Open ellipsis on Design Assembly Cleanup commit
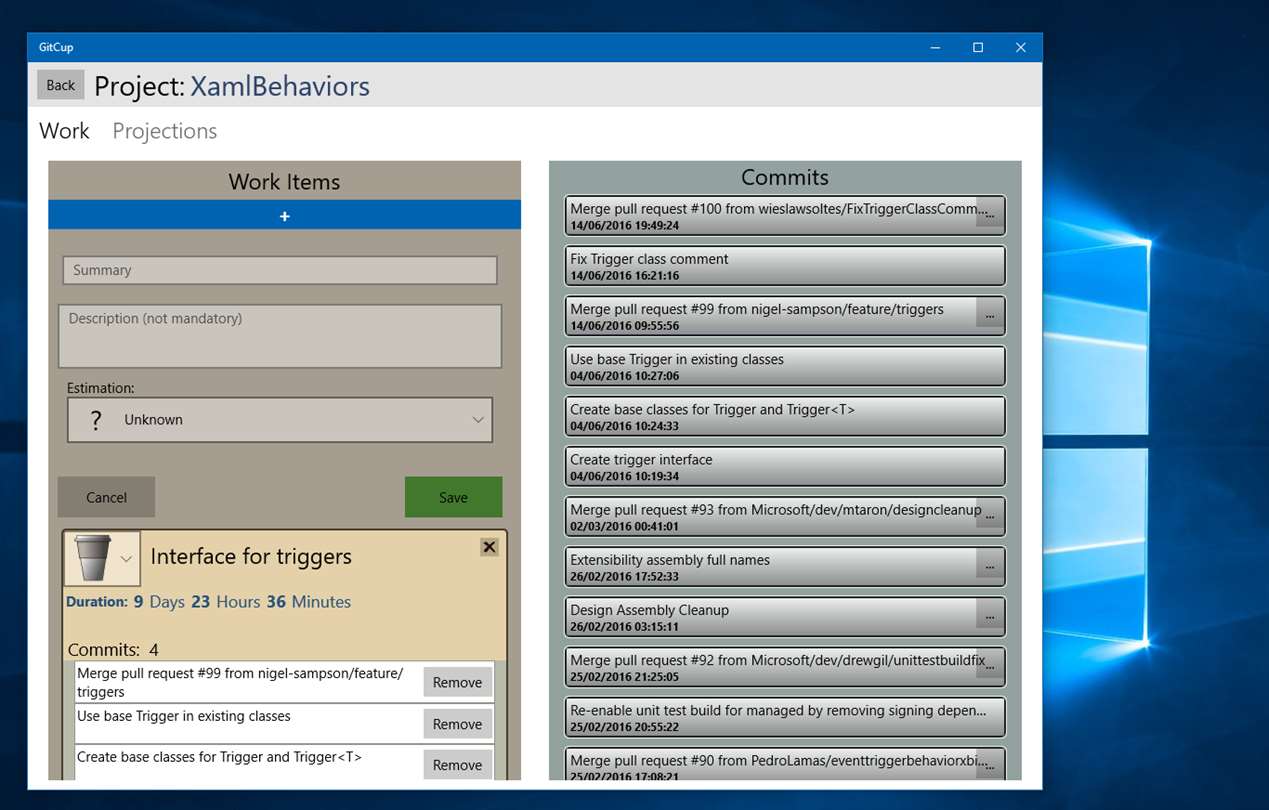1269x810 pixels. click(x=989, y=615)
